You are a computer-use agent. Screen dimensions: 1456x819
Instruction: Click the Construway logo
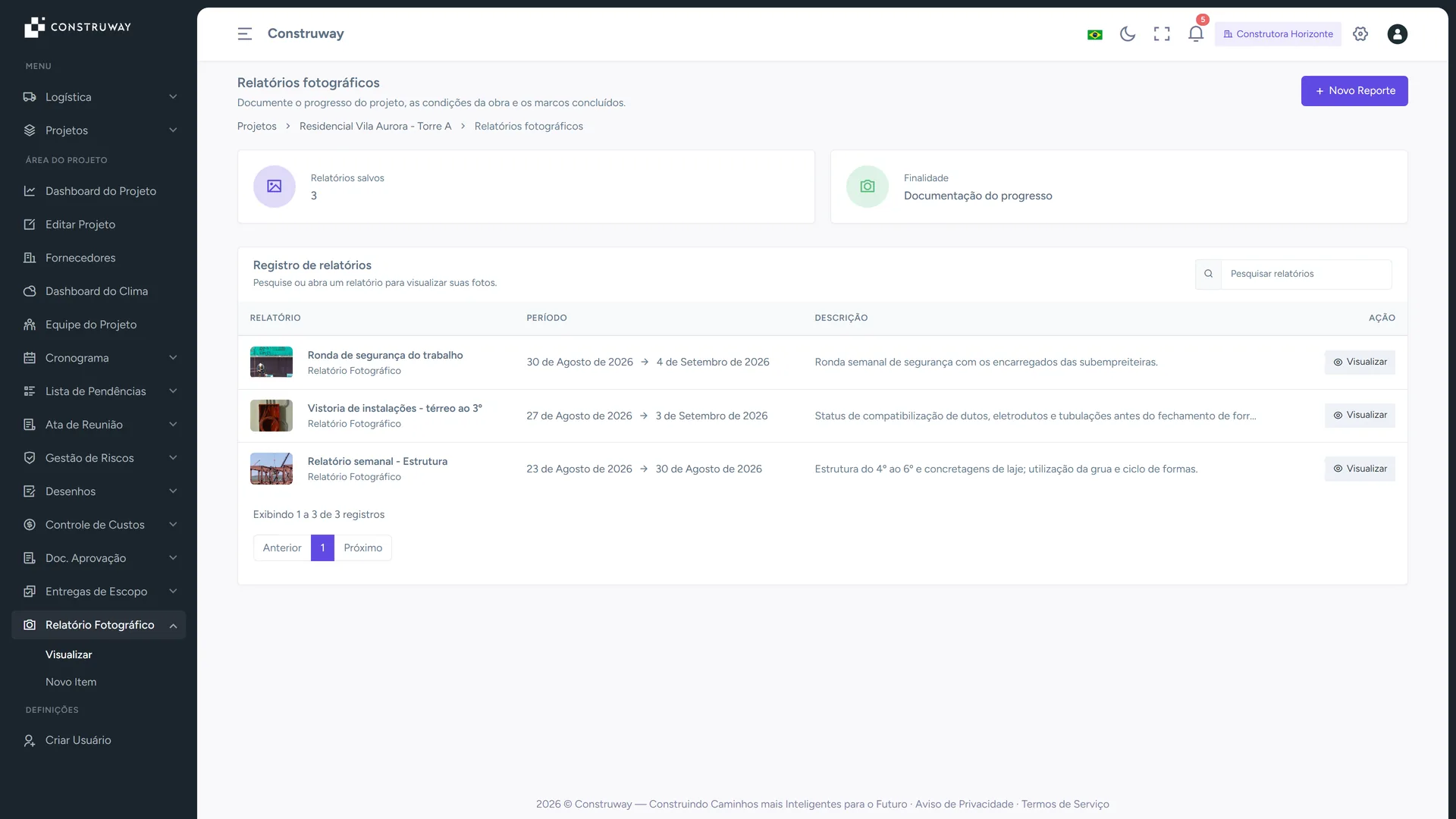[77, 27]
